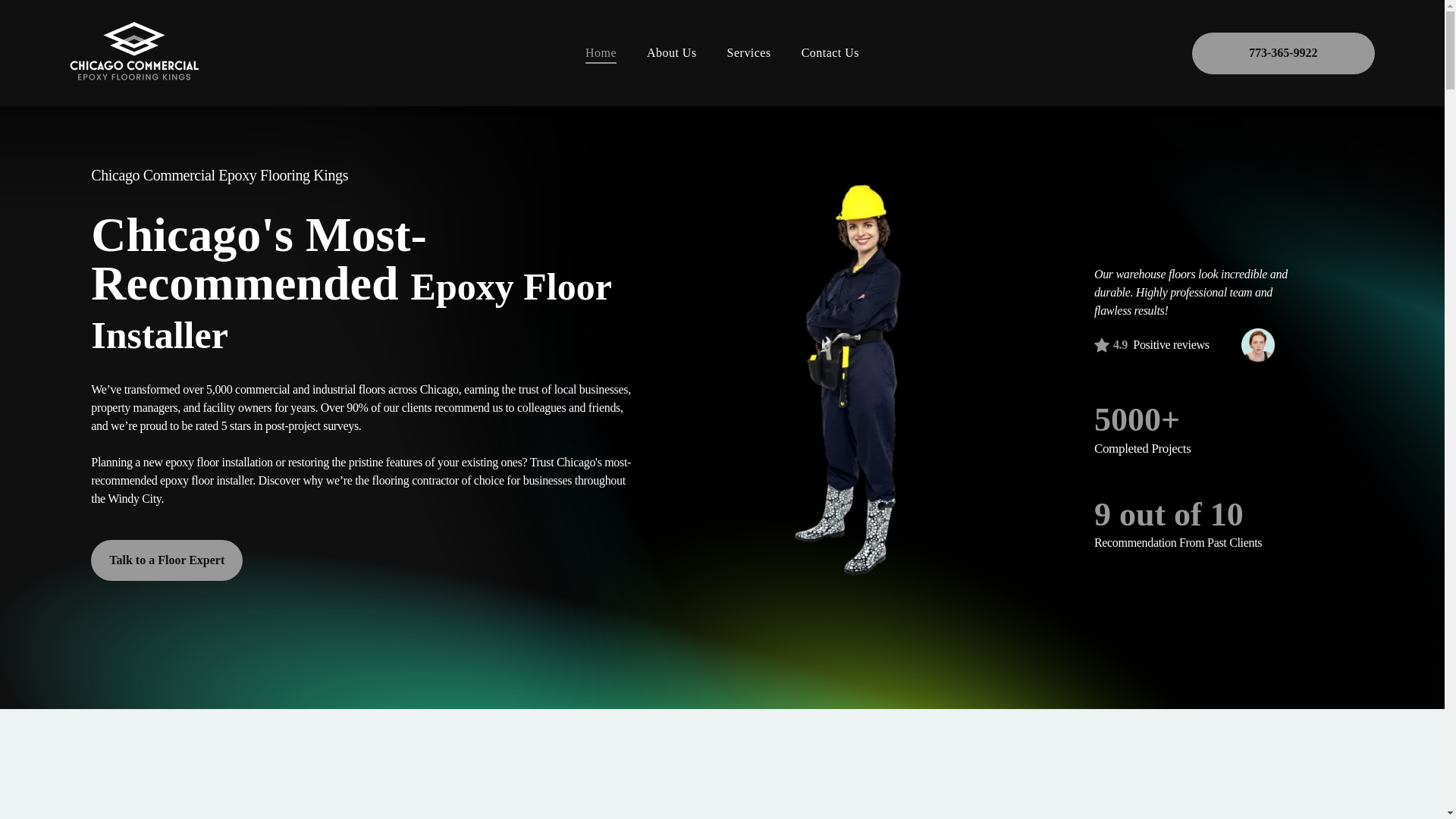Open the Home menu item
Image resolution: width=1456 pixels, height=819 pixels.
tap(601, 53)
